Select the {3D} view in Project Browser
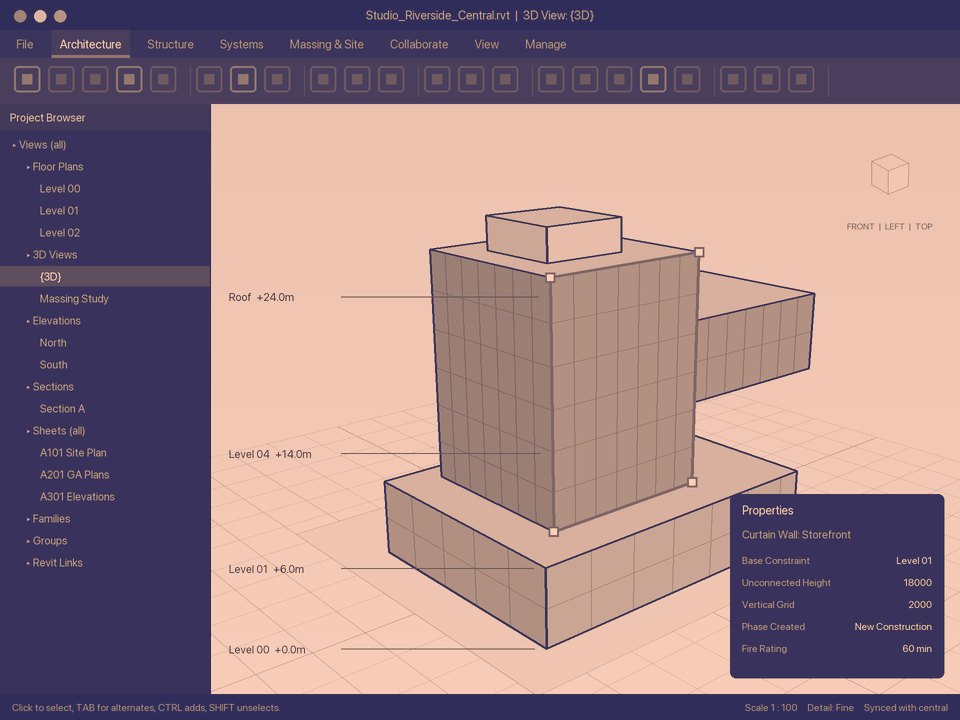 (105, 277)
